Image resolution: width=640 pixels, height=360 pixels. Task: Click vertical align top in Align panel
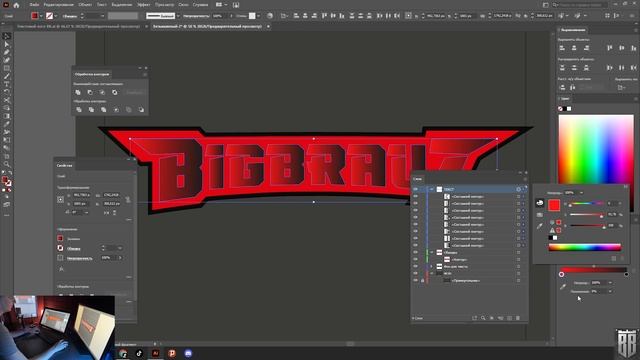(609, 48)
